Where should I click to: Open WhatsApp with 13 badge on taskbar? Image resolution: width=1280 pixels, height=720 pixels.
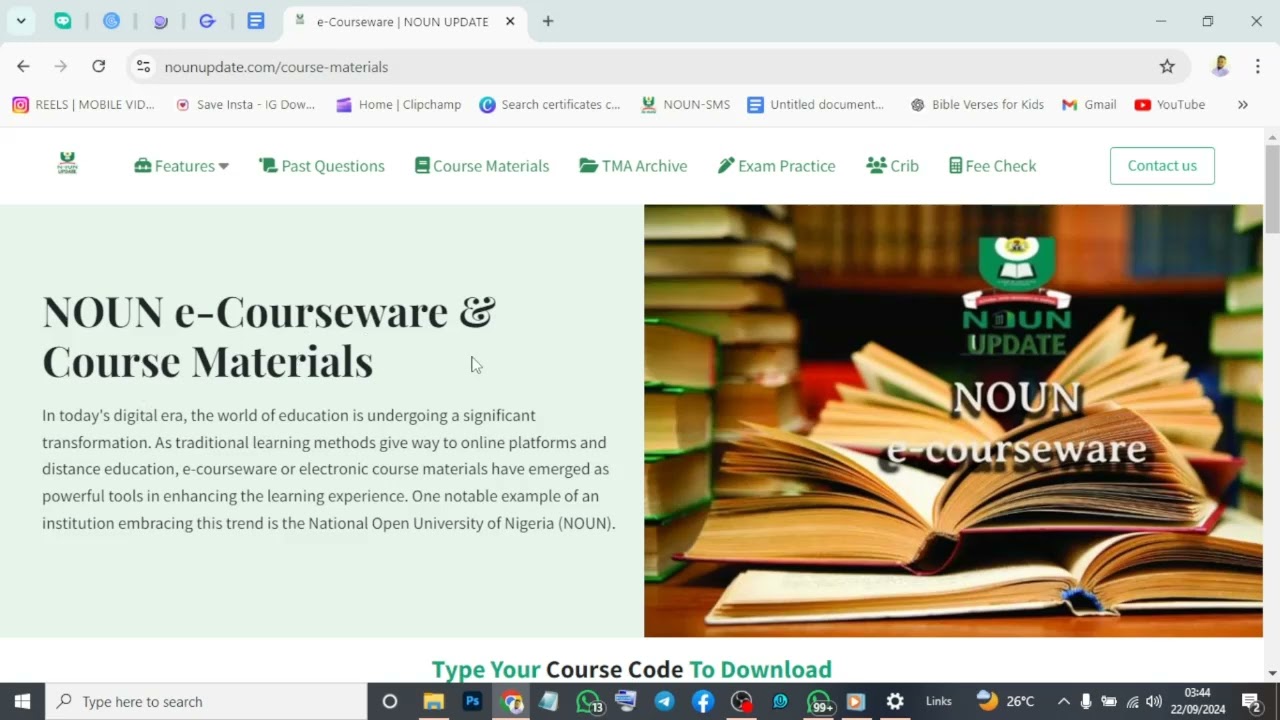590,702
